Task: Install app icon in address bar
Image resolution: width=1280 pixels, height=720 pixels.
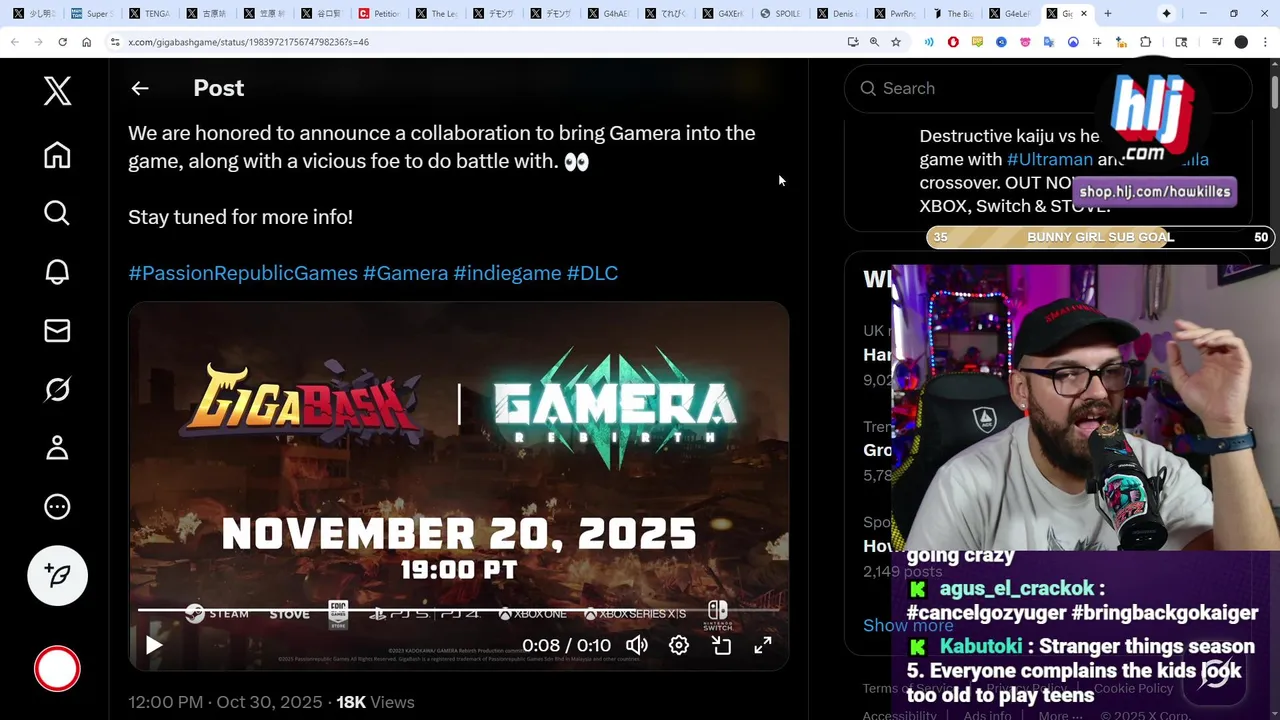Action: coord(852,42)
